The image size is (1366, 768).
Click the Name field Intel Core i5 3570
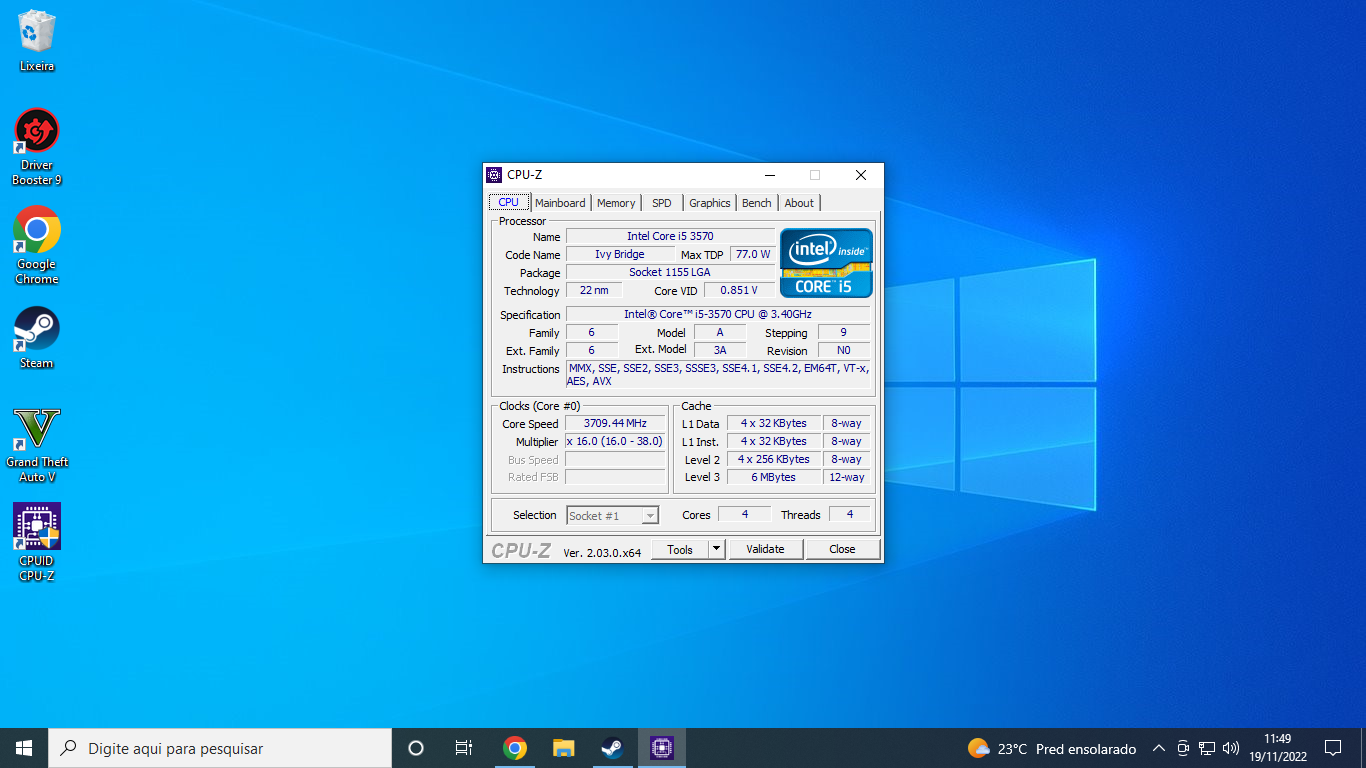coord(670,237)
